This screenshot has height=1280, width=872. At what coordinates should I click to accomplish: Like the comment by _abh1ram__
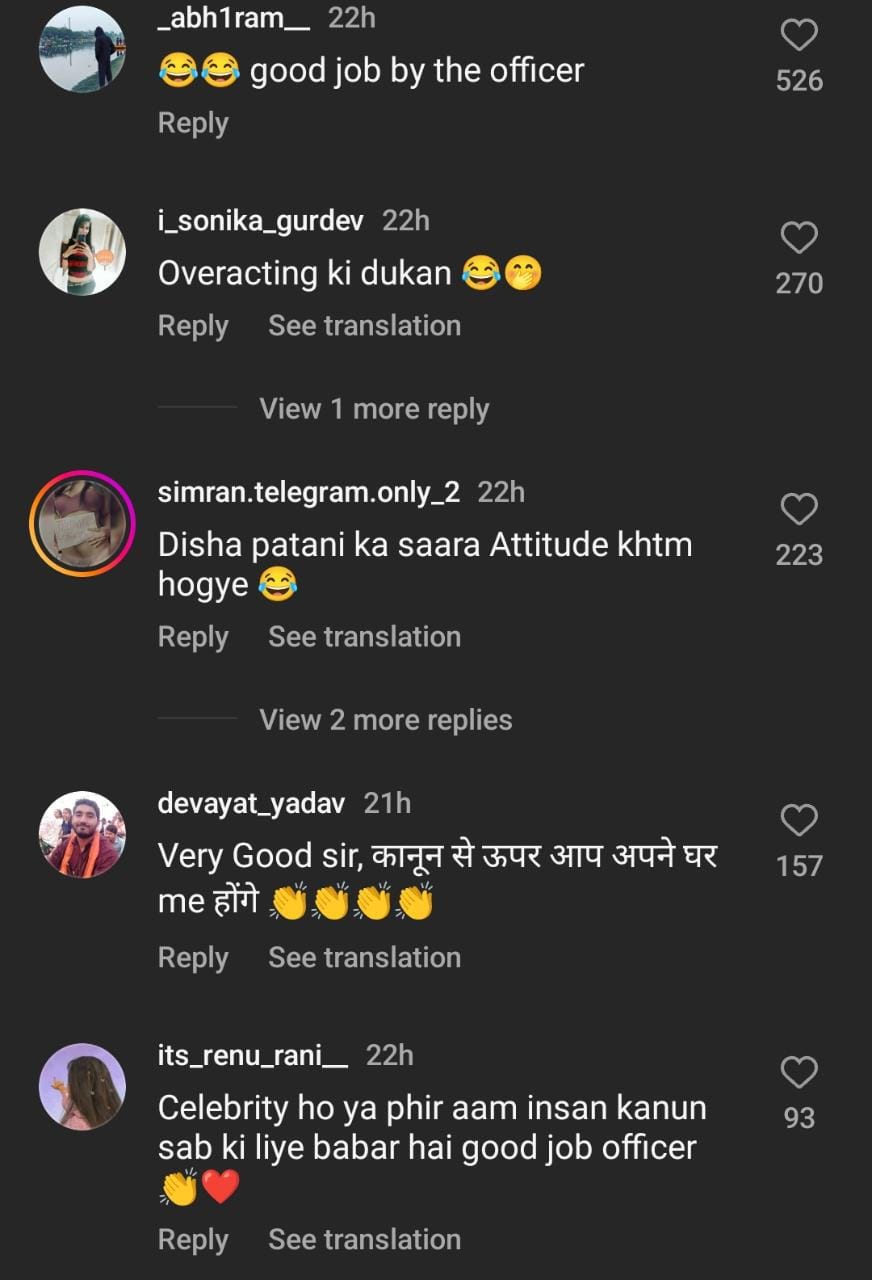click(799, 36)
